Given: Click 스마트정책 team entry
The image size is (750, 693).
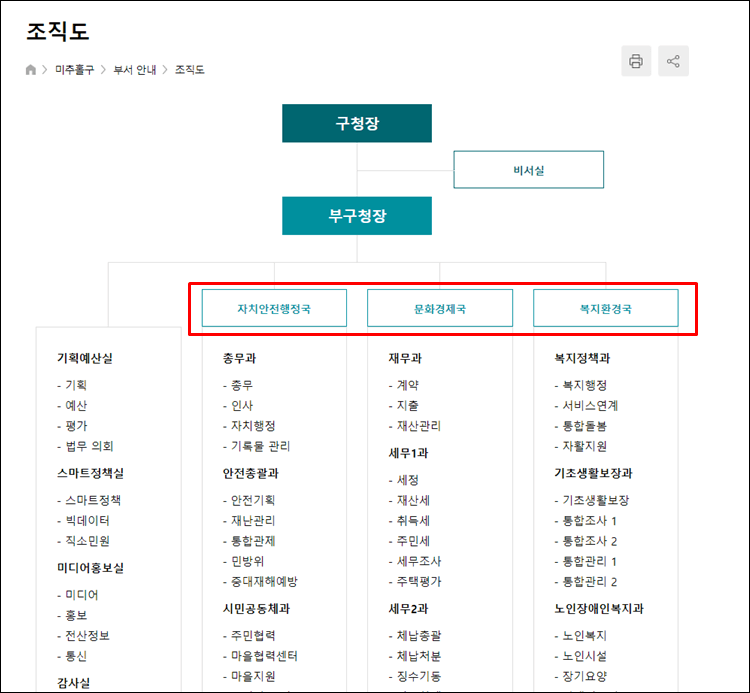Looking at the screenshot, I should pyautogui.click(x=93, y=500).
